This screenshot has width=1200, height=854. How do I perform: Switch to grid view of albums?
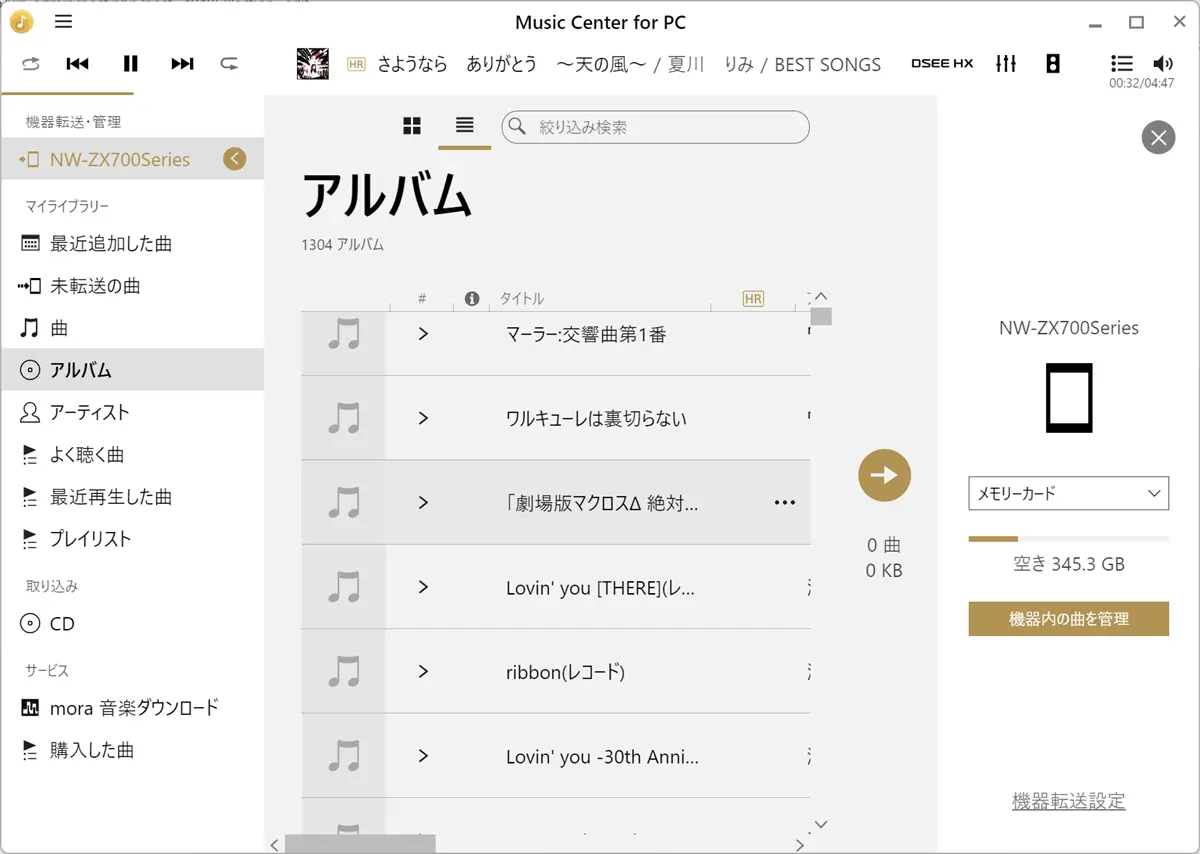tap(412, 126)
